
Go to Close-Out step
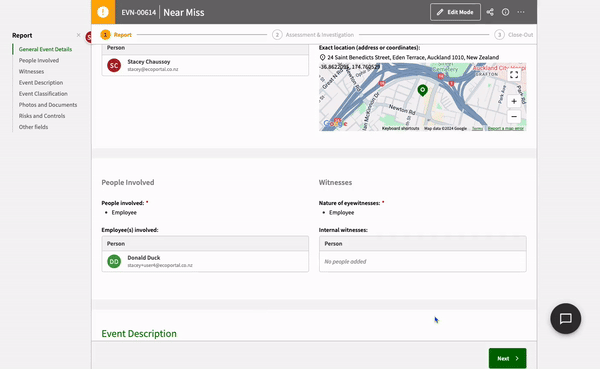point(514,35)
